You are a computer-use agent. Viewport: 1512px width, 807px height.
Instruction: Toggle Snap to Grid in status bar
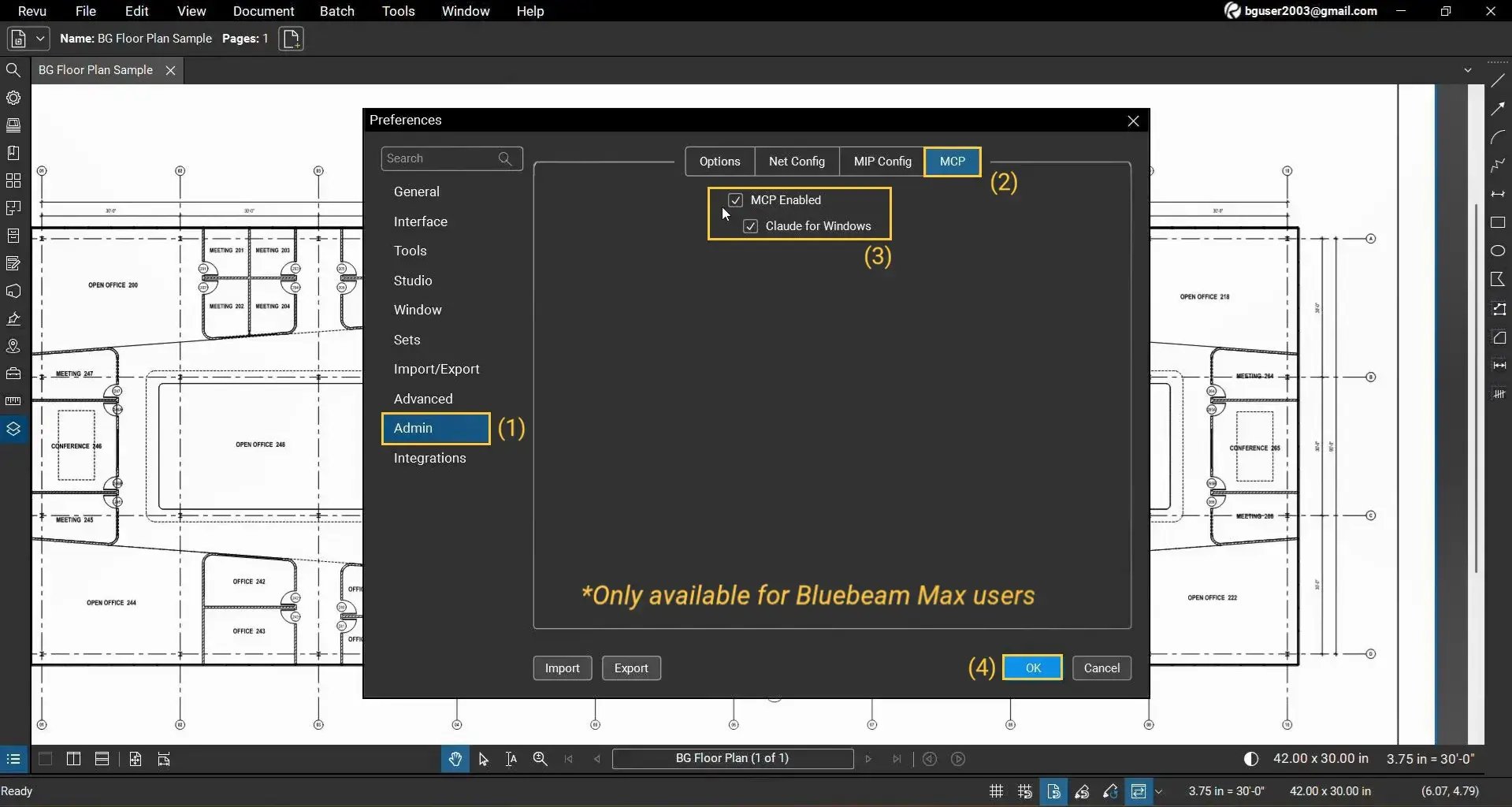coord(1024,791)
